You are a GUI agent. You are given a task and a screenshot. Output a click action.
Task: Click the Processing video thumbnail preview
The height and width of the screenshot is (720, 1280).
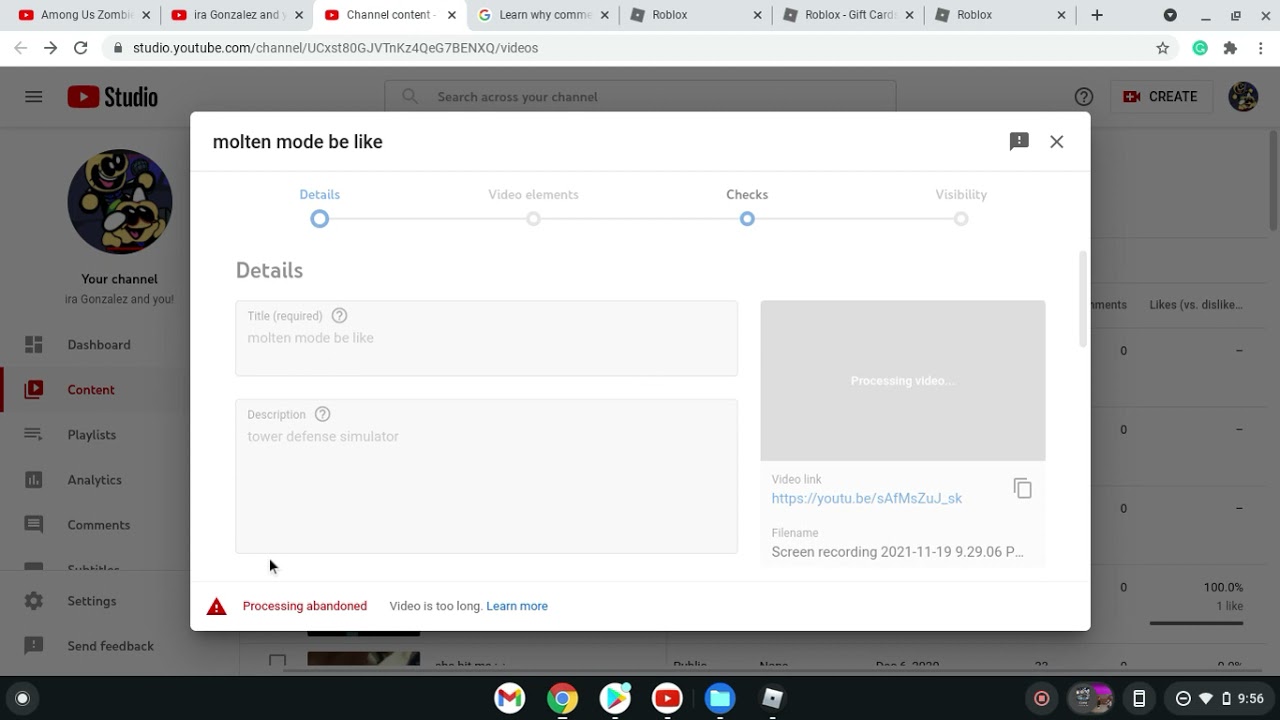coord(903,380)
